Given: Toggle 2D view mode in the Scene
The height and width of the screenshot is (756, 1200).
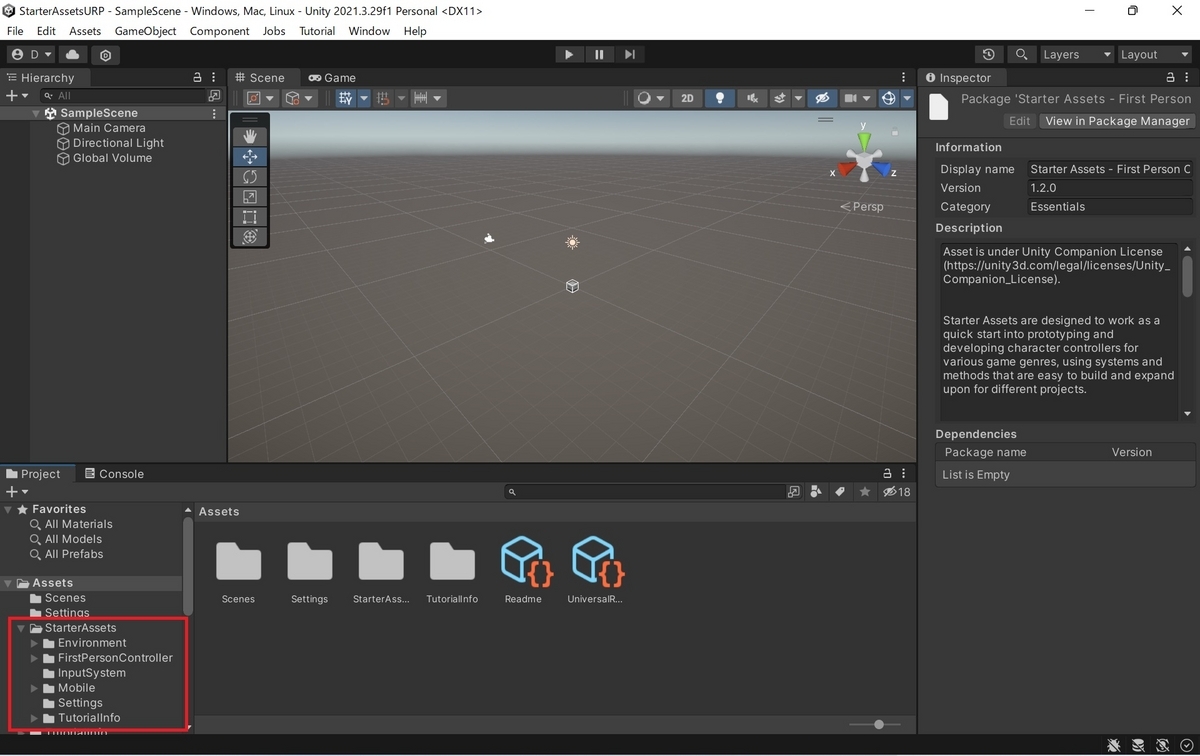Looking at the screenshot, I should pos(687,97).
